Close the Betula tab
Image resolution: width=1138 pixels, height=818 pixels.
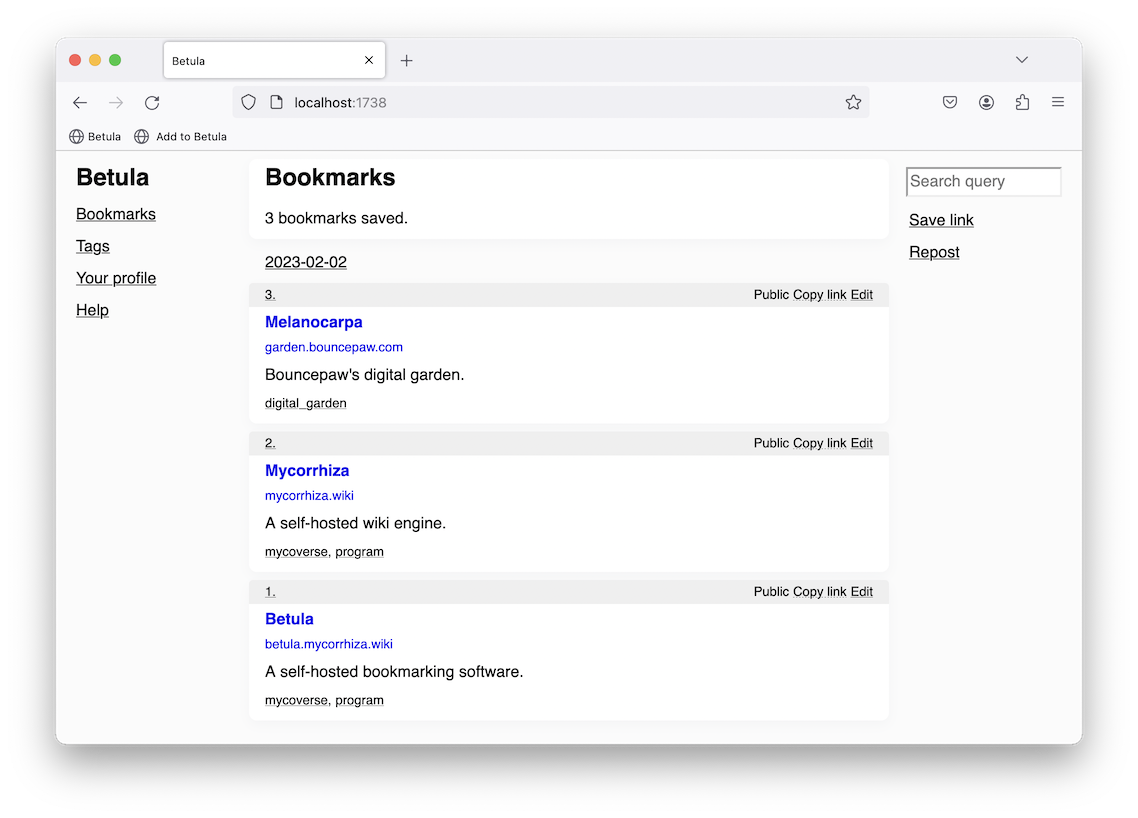(x=369, y=61)
